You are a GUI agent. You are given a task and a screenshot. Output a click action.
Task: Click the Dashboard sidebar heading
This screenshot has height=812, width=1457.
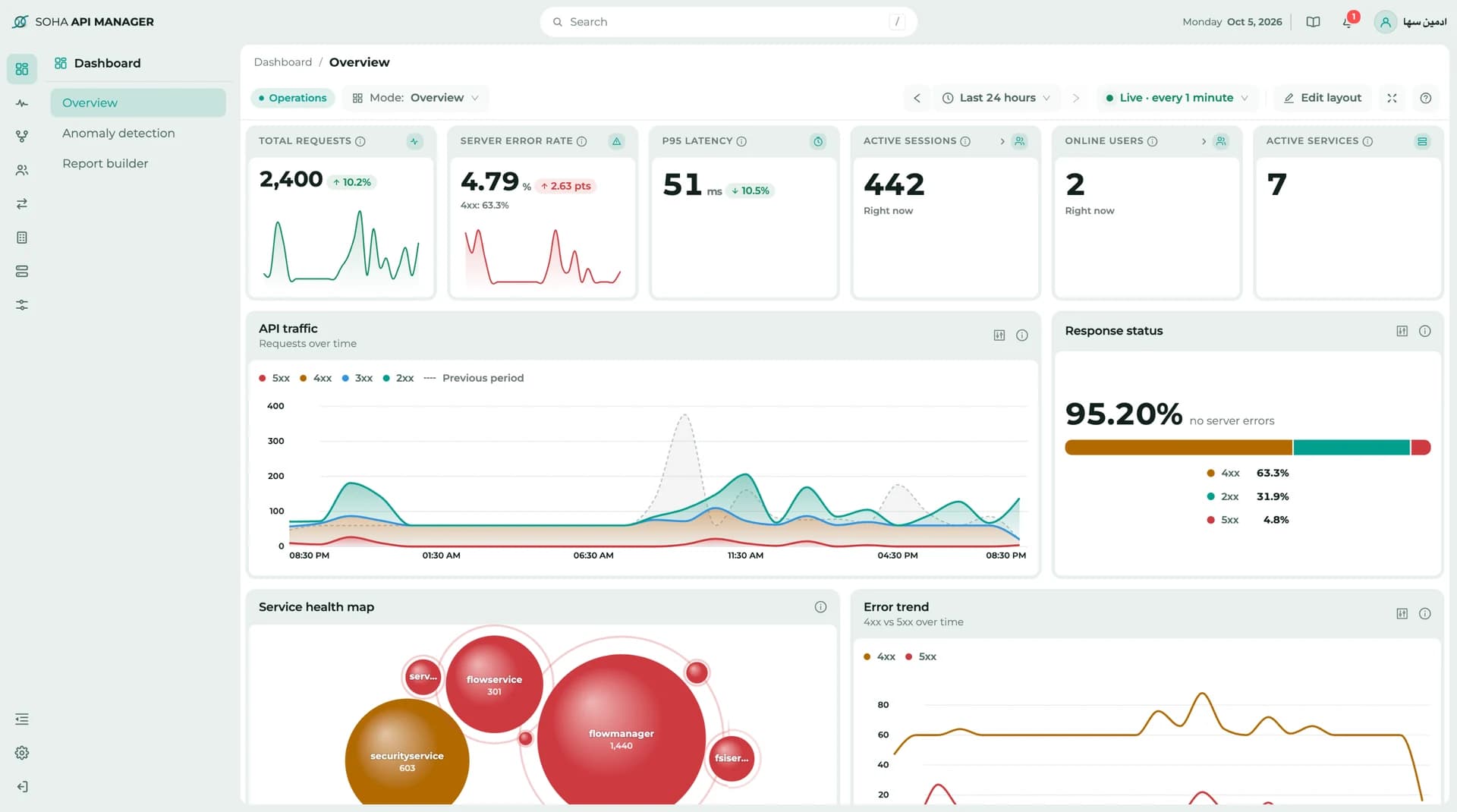(98, 63)
